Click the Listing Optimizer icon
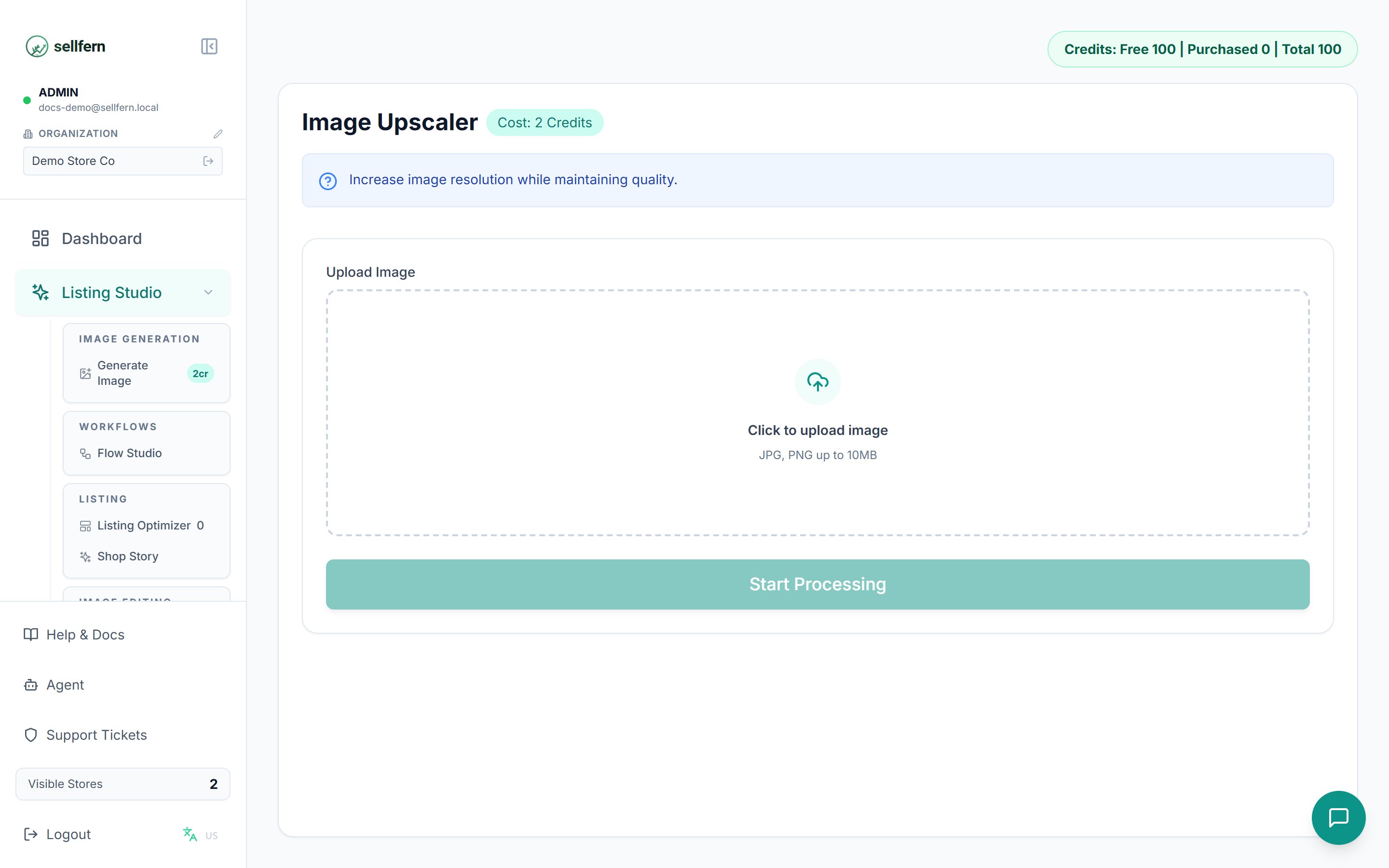Viewport: 1389px width, 868px height. (85, 526)
